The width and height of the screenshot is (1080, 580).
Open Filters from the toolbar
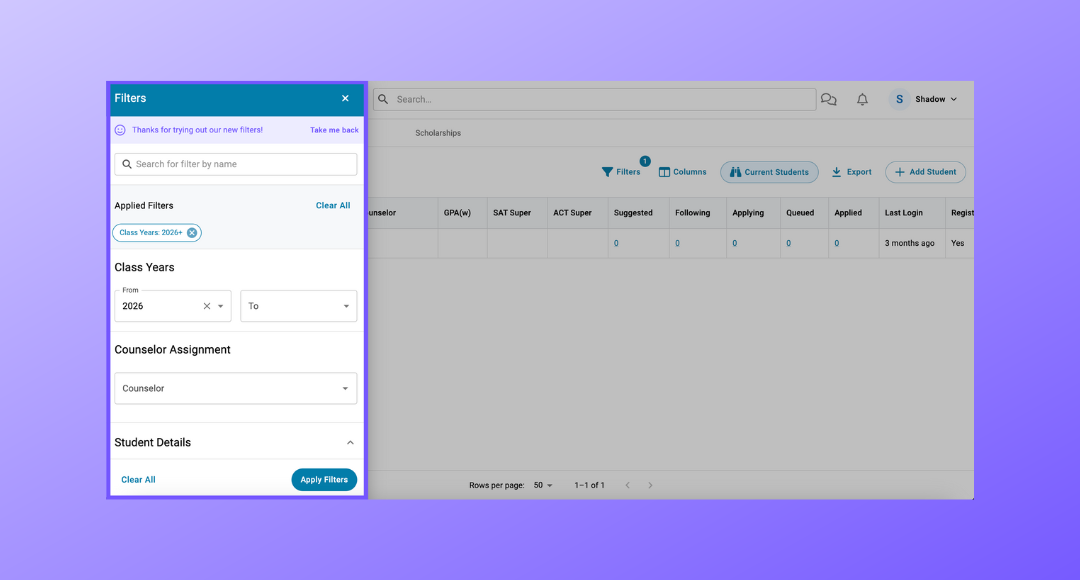click(x=621, y=172)
